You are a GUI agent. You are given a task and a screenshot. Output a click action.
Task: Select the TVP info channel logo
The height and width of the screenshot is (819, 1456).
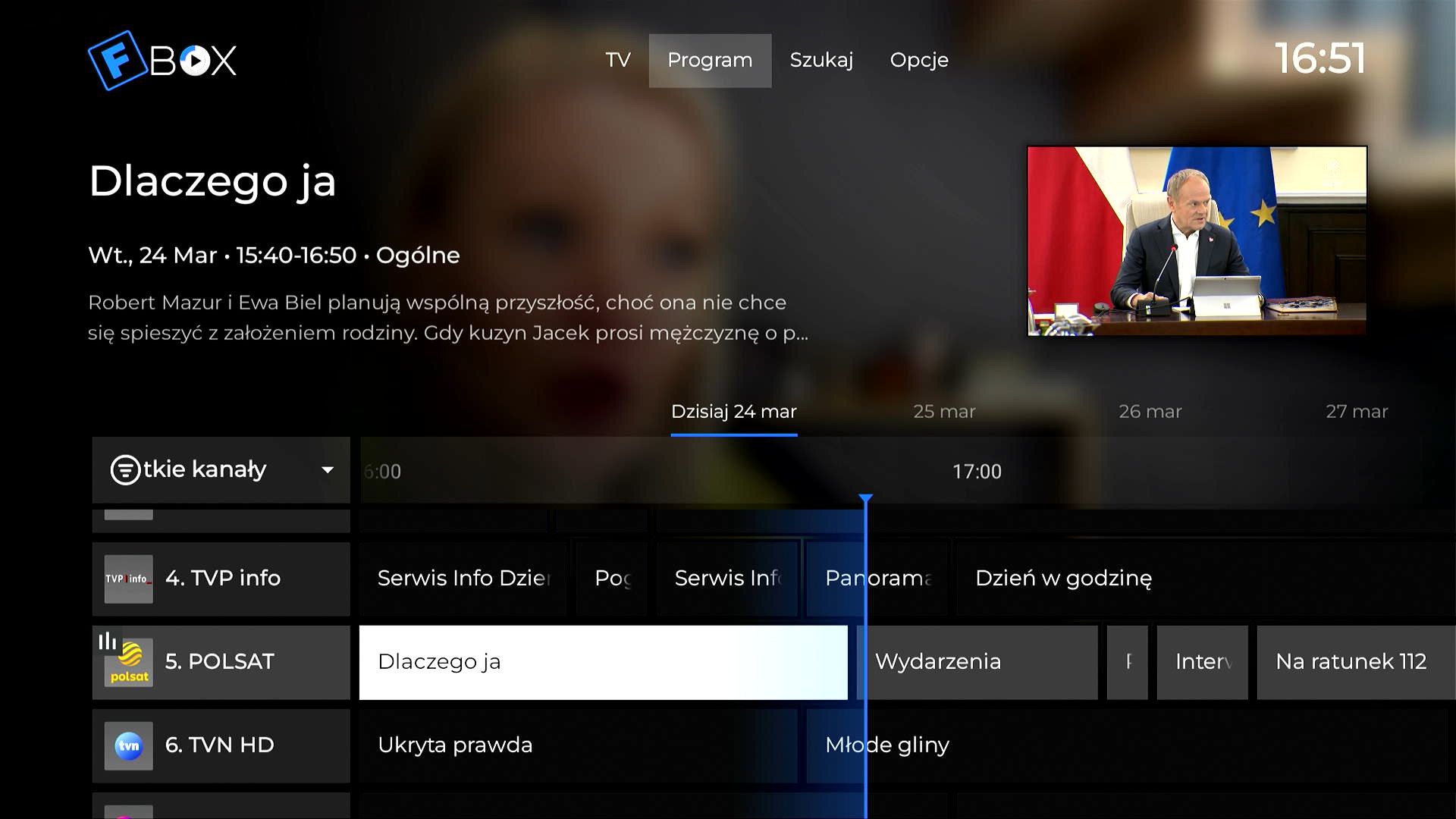[x=128, y=579]
